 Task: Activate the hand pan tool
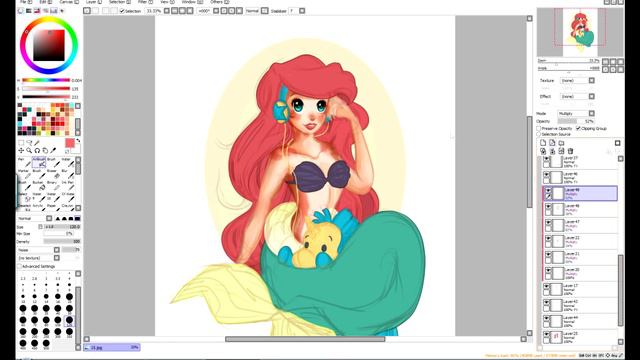[x=45, y=151]
